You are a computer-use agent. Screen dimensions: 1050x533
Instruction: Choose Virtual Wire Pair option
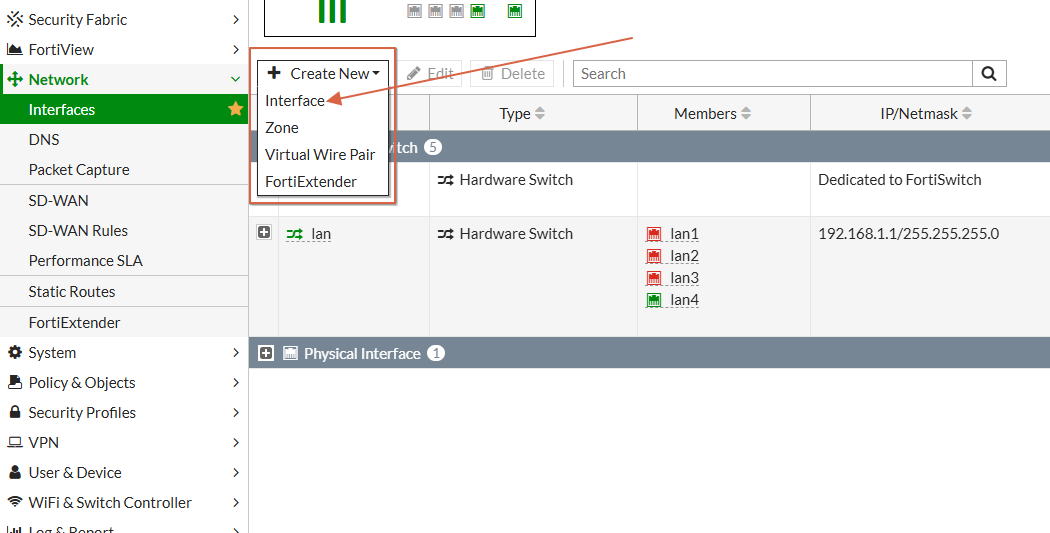click(320, 155)
